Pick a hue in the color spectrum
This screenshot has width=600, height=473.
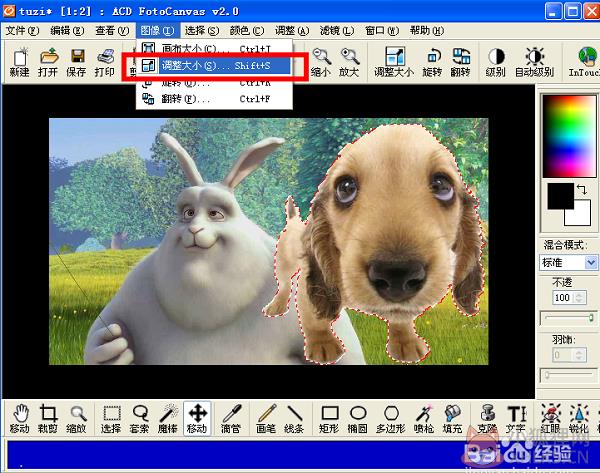click(569, 136)
